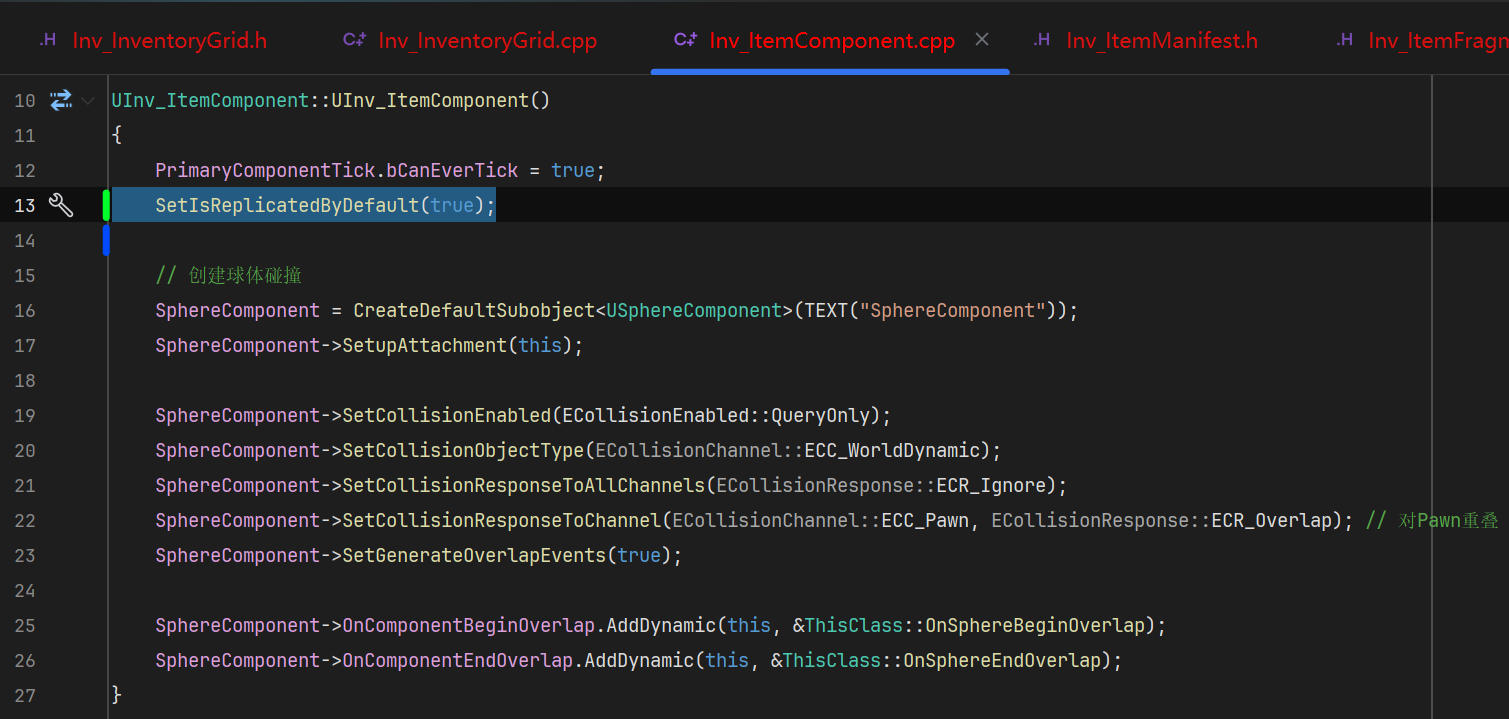The width and height of the screenshot is (1509, 719).
Task: Click the C++ file icon of Inv_ItemComponent.cpp
Action: pyautogui.click(x=685, y=40)
